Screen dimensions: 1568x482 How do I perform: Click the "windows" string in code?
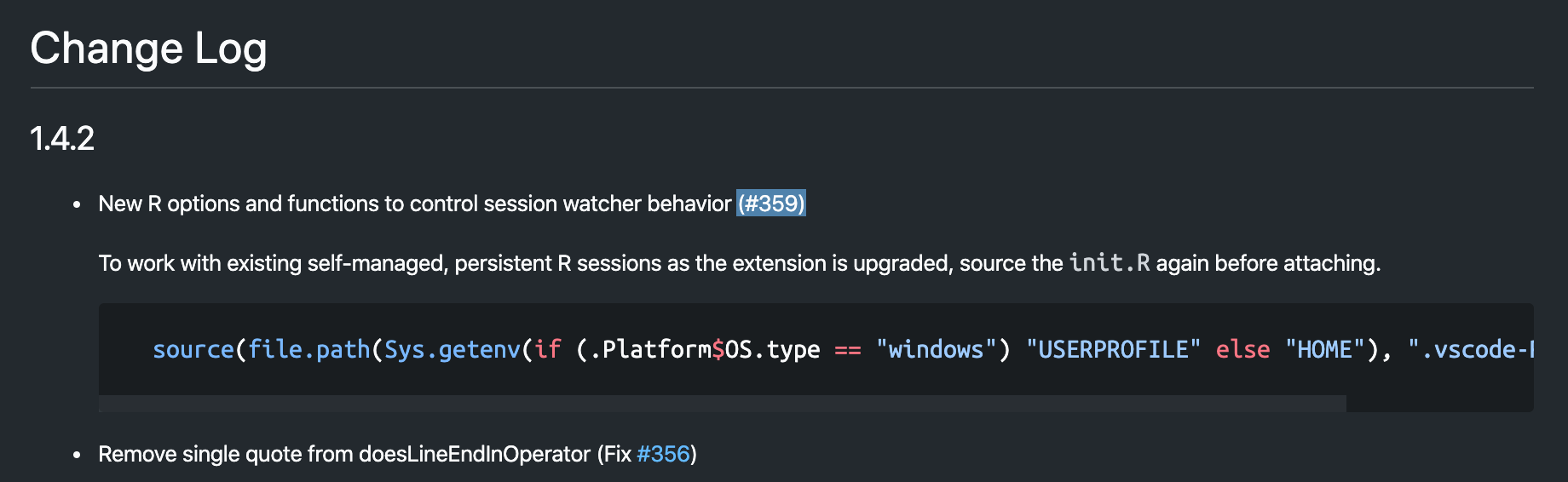(x=936, y=350)
